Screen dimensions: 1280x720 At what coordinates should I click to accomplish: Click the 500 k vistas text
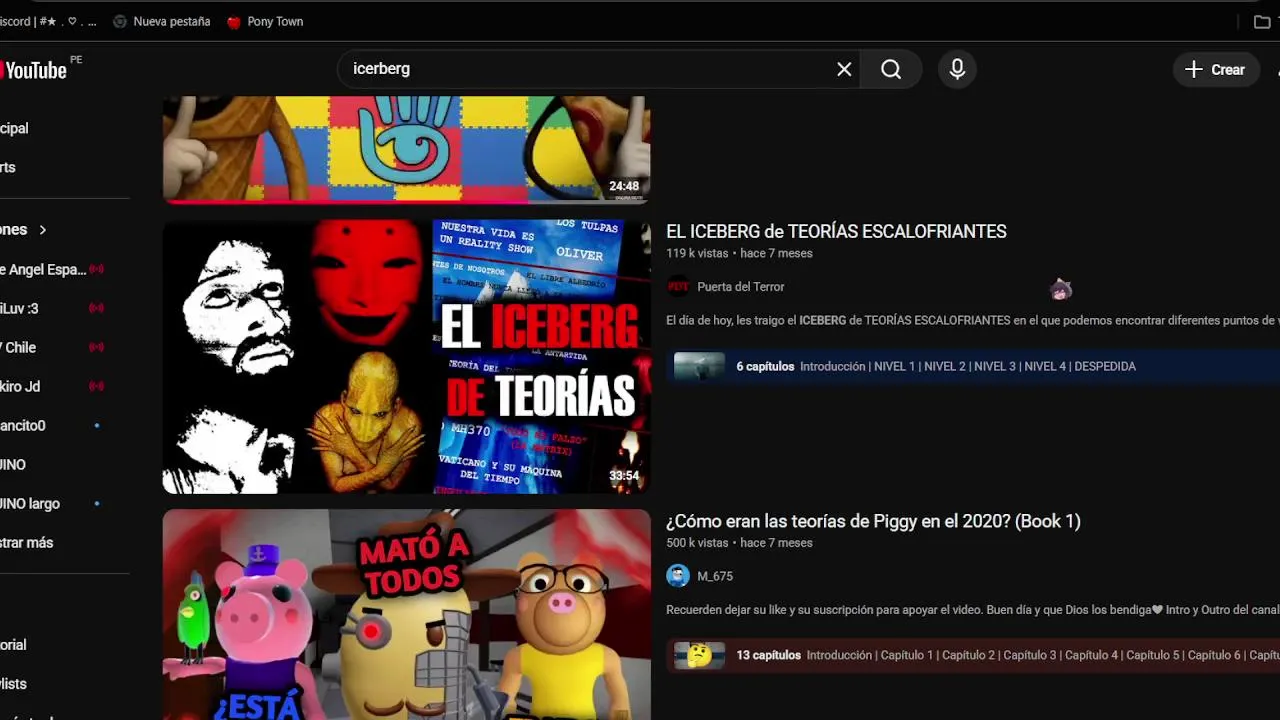click(x=697, y=543)
